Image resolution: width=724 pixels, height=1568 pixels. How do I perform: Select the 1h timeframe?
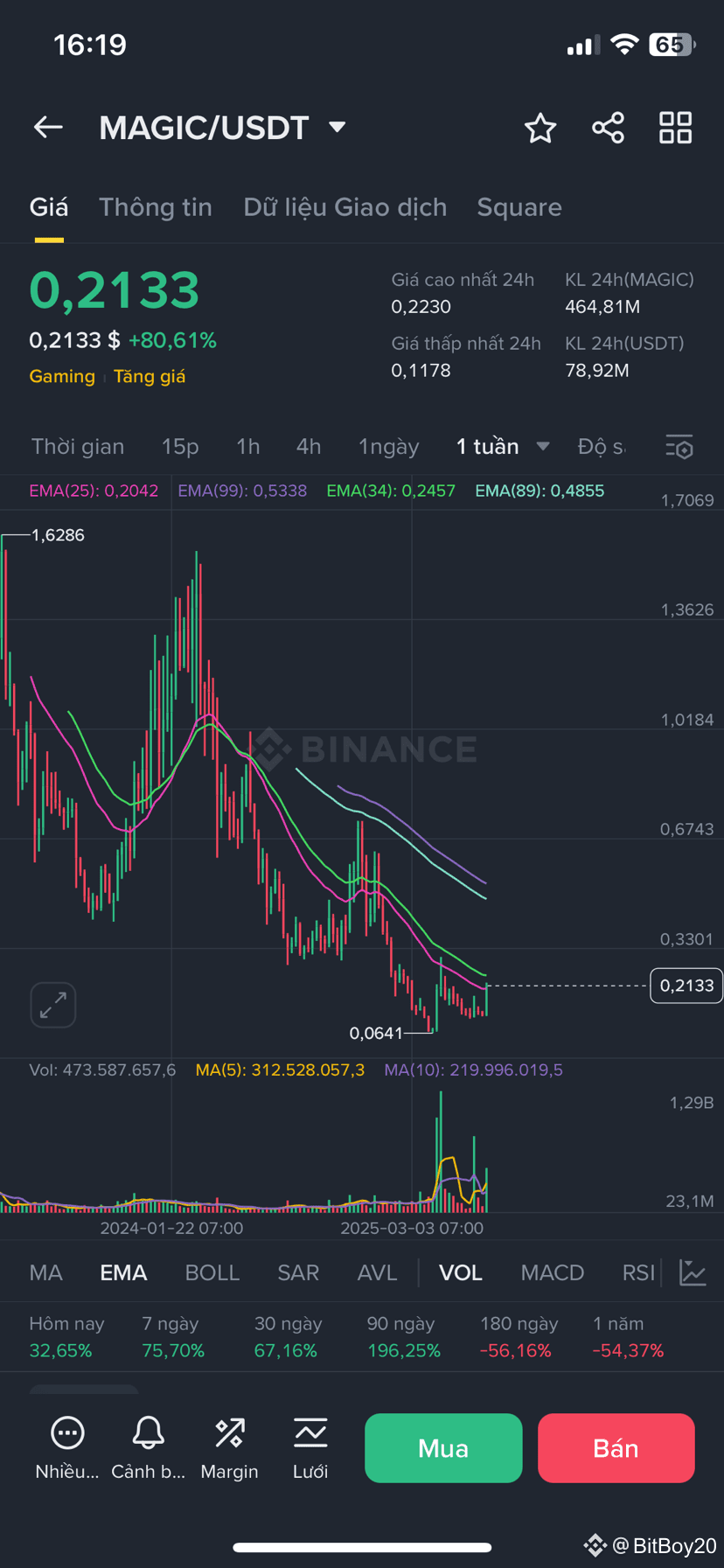pyautogui.click(x=248, y=447)
